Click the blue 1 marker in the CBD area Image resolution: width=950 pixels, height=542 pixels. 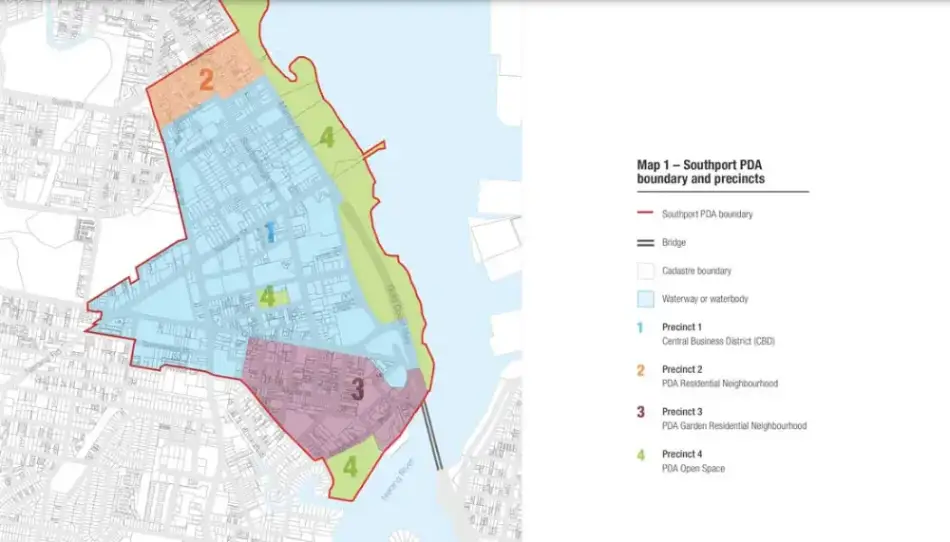pos(271,232)
